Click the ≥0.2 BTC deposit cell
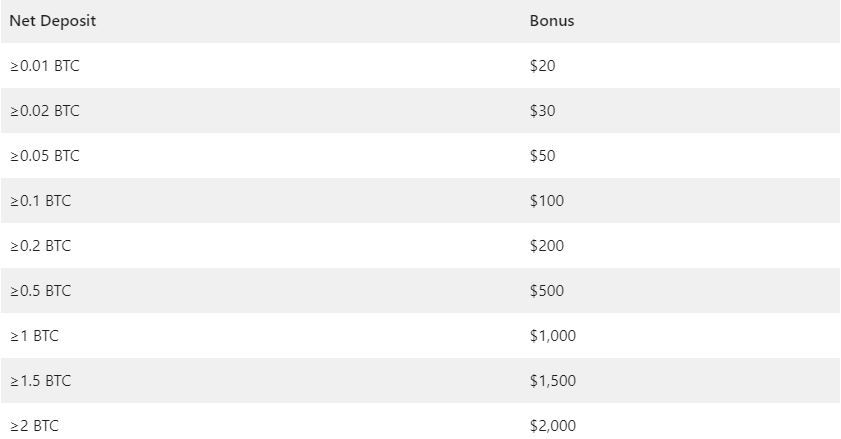Screen dimensions: 841x439 41,246
